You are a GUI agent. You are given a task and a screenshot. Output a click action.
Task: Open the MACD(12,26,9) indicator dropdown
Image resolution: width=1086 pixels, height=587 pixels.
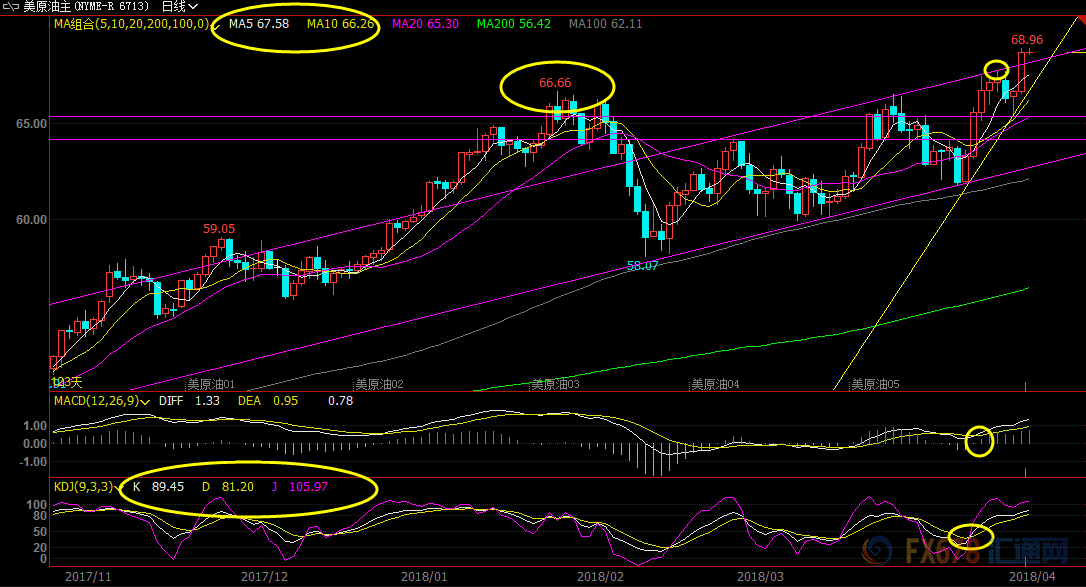click(147, 401)
